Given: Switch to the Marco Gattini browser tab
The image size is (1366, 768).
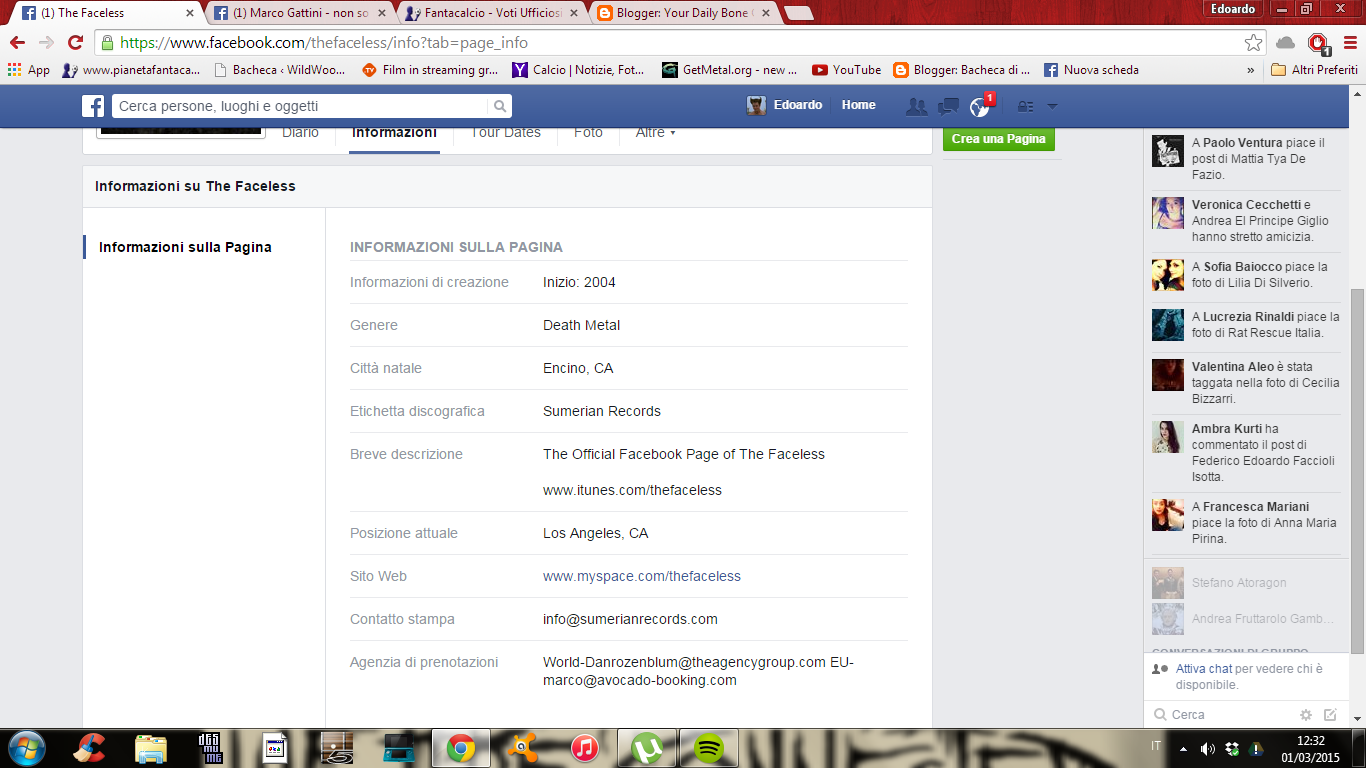Looking at the screenshot, I should (x=301, y=13).
